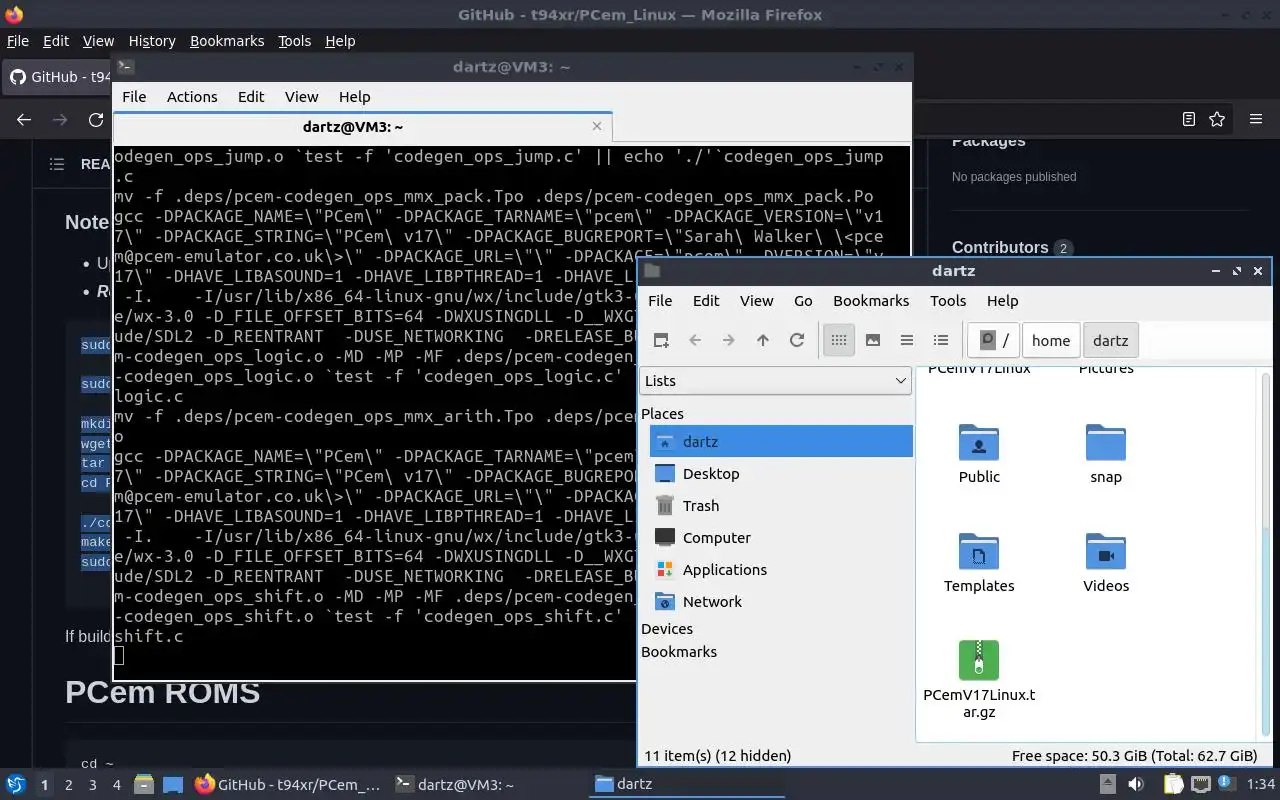The width and height of the screenshot is (1280, 800).
Task: Switch file manager to icon view
Action: coord(839,340)
